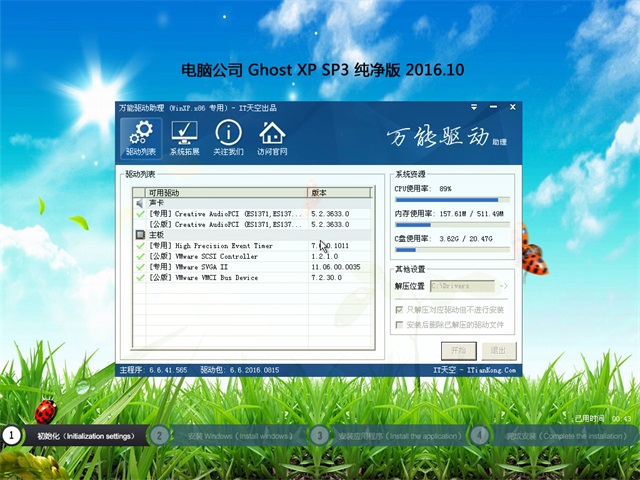Click the dropdown menu icon in title bar
This screenshot has height=480, width=640.
[x=474, y=107]
